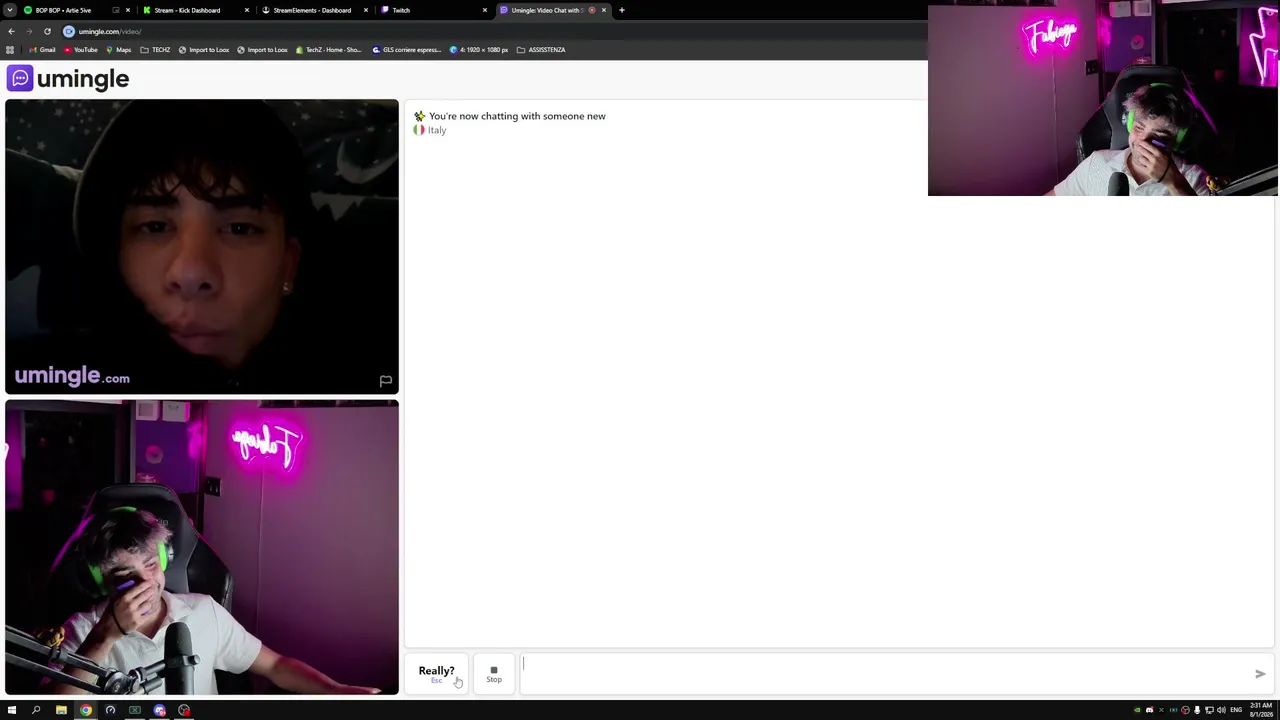Screen dimensions: 1280x720
Task: Open Discord icon in system tray
Action: (x=1149, y=710)
